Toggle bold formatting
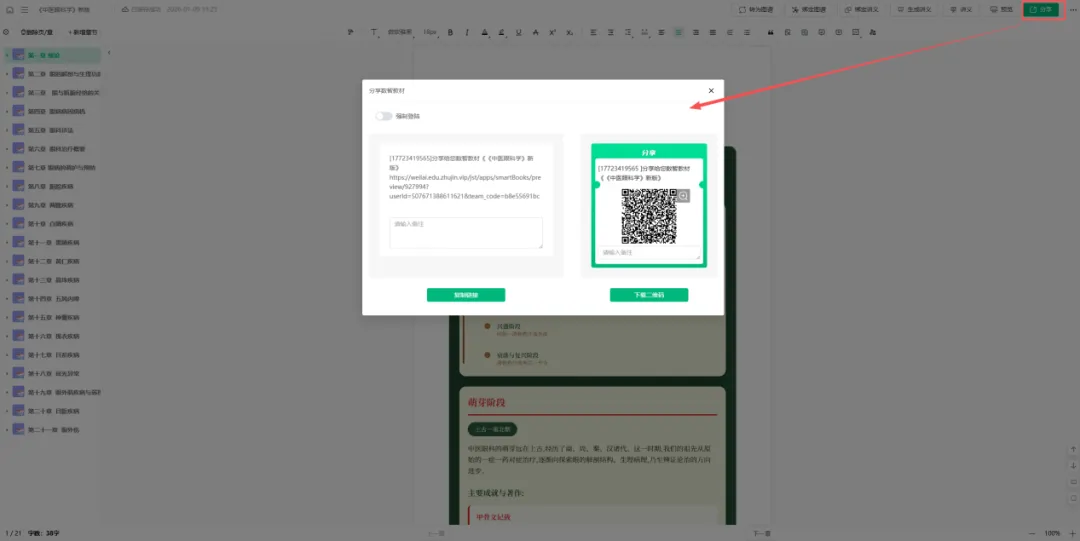The image size is (1080, 541). click(x=450, y=32)
